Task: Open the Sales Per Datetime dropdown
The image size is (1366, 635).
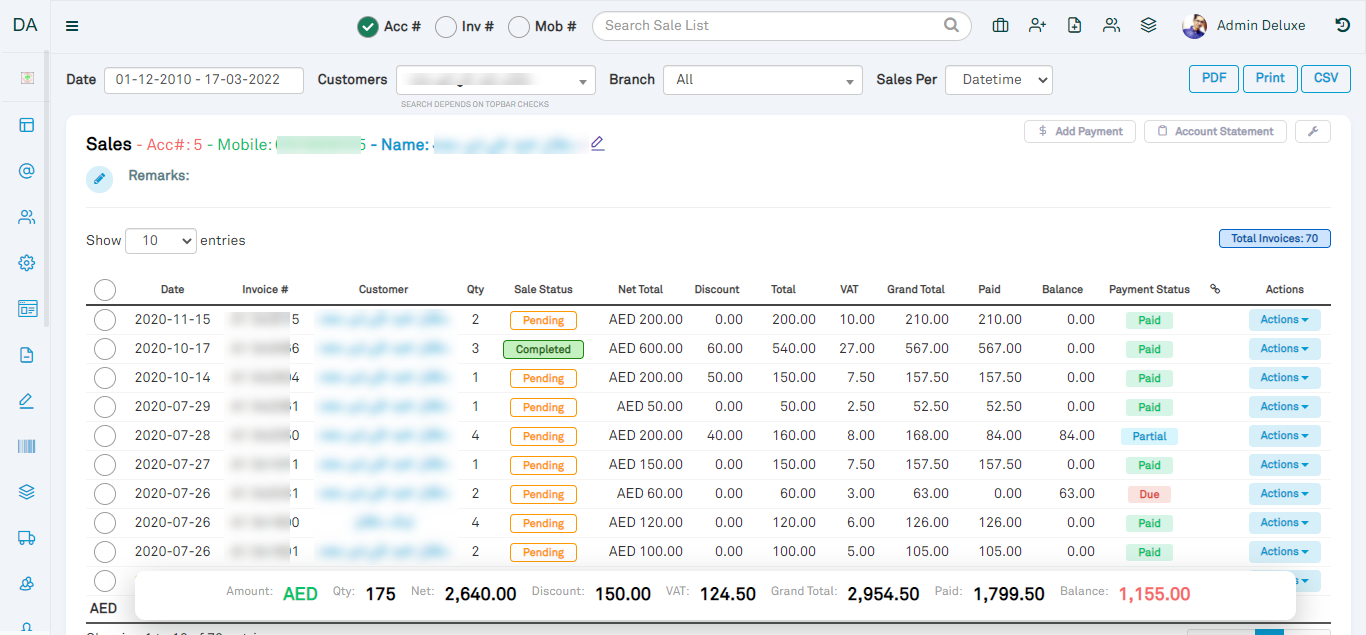Action: 999,80
